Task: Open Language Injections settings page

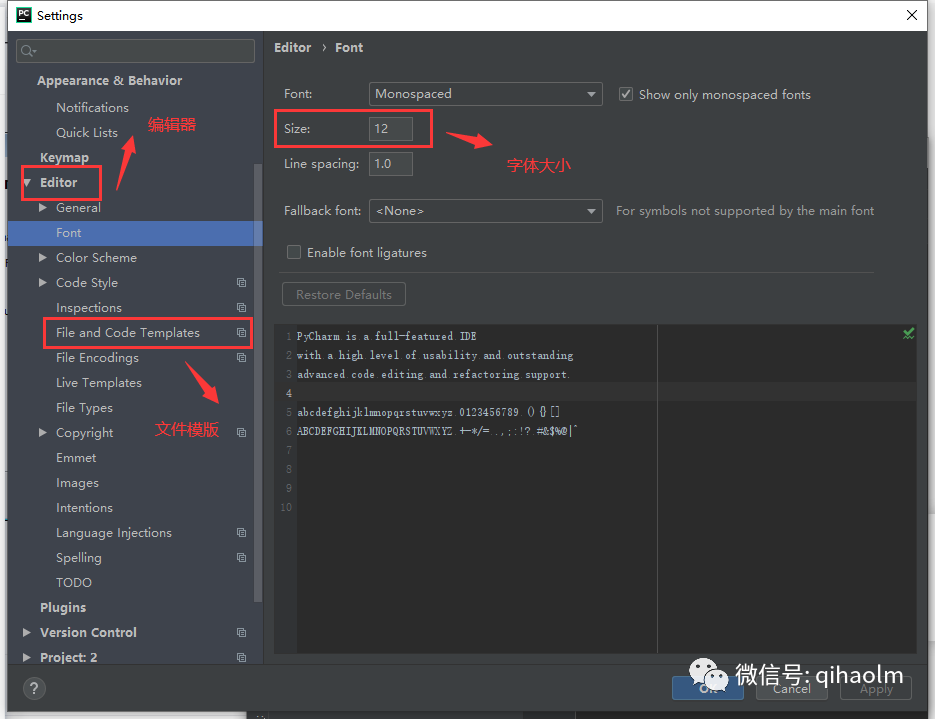Action: [x=114, y=532]
